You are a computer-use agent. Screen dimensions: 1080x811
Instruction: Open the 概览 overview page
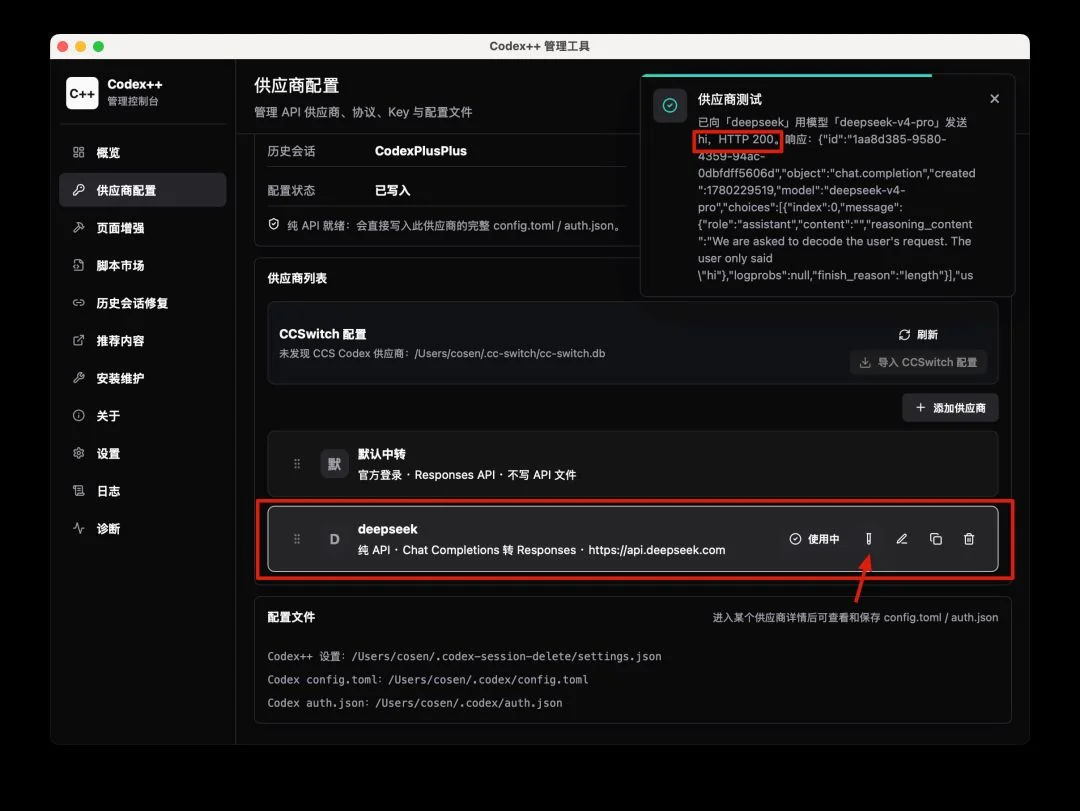pyautogui.click(x=143, y=152)
